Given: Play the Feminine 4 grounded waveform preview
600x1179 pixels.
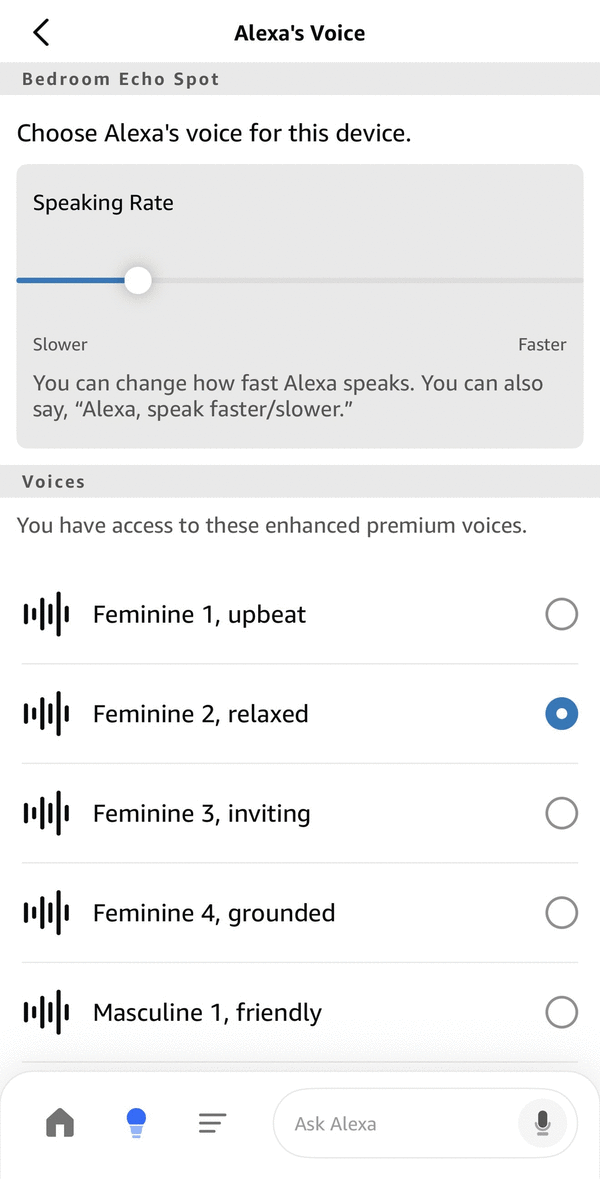Looking at the screenshot, I should click(46, 912).
